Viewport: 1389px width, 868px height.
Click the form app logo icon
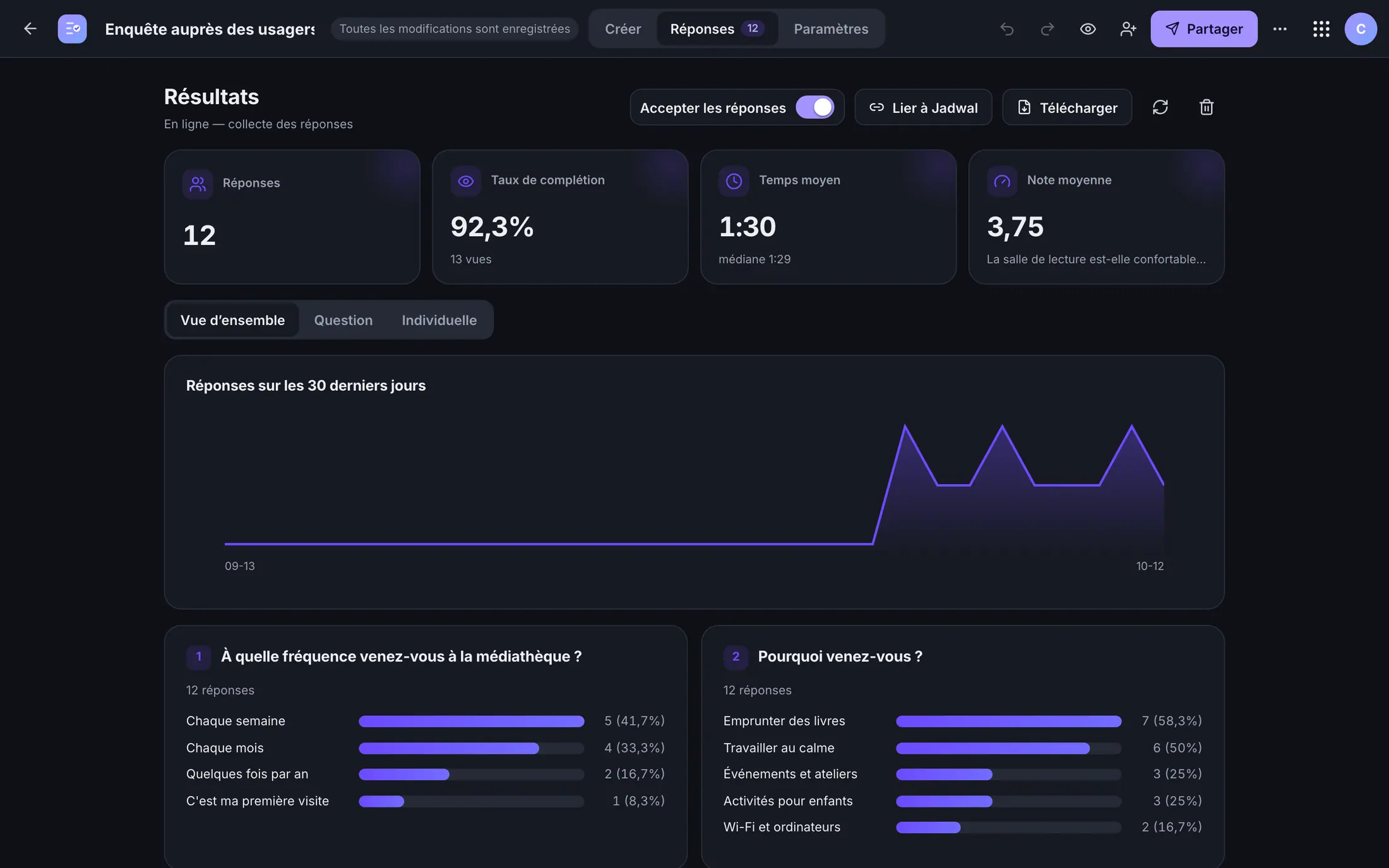(72, 28)
